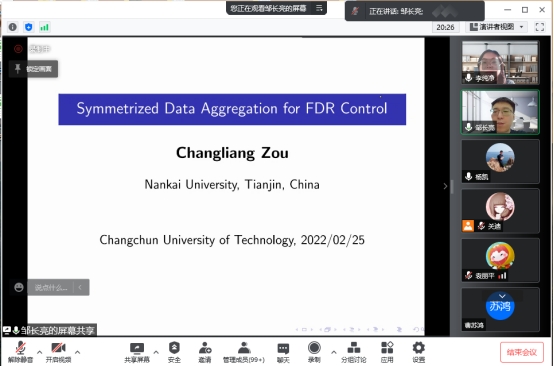The width and height of the screenshot is (554, 366).
Task: Open the manage members (管理成员) panel
Action: (x=243, y=352)
